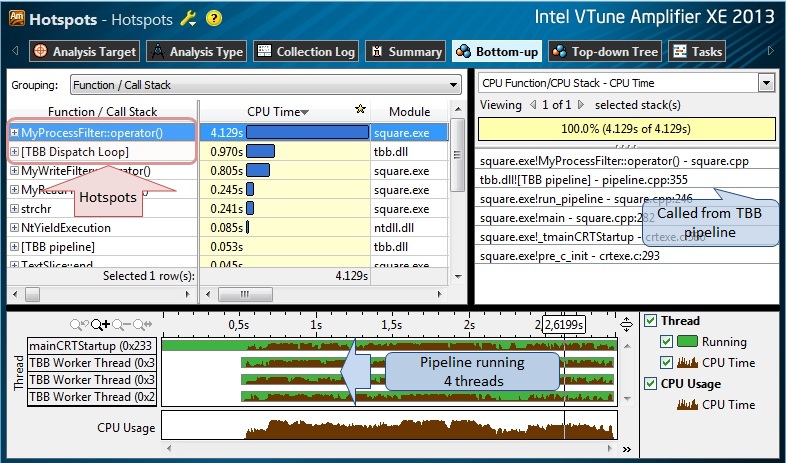Viewport: 786px width, 463px height.
Task: Toggle the Running checkbox in legend
Action: pyautogui.click(x=666, y=342)
